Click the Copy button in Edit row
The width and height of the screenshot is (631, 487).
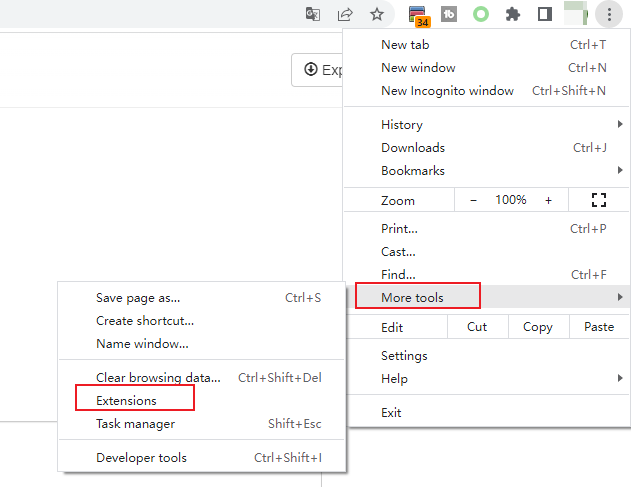(x=537, y=327)
